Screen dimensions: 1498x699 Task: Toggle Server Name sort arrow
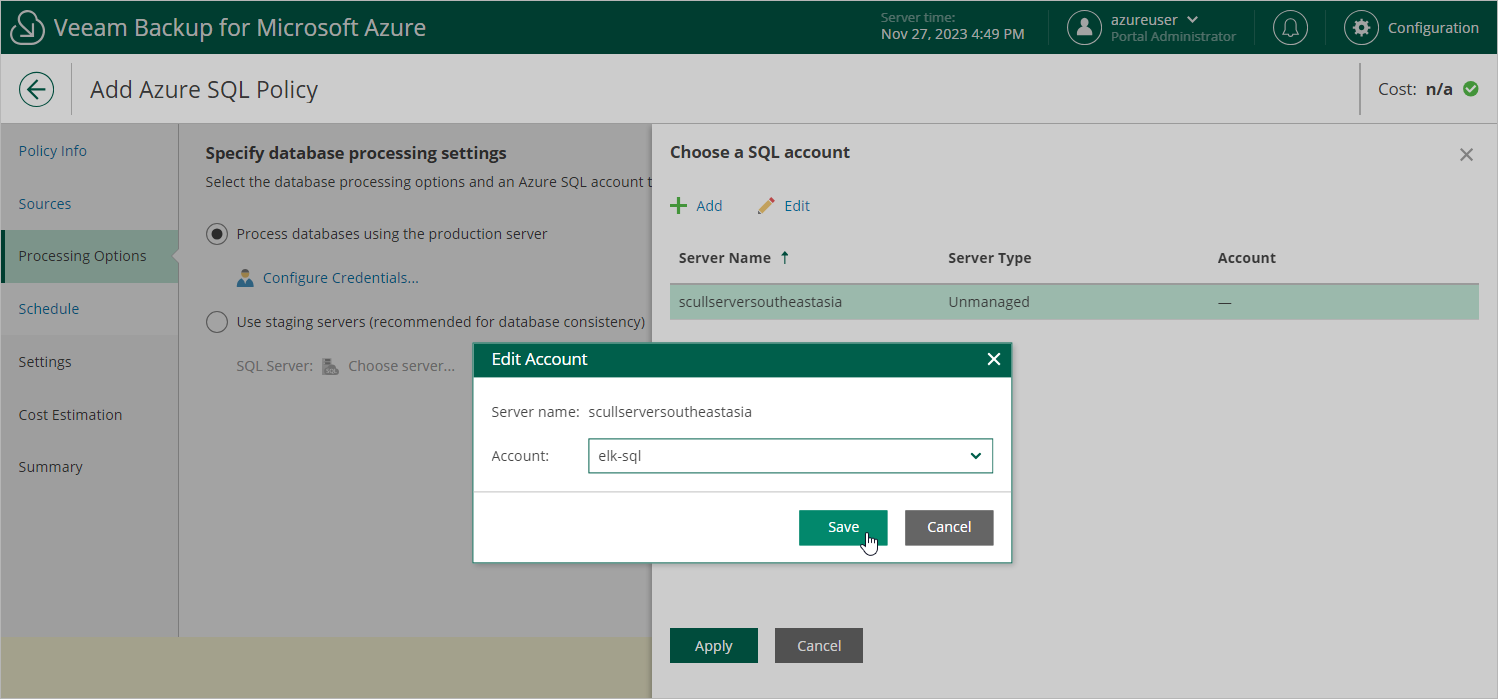pyautogui.click(x=784, y=257)
